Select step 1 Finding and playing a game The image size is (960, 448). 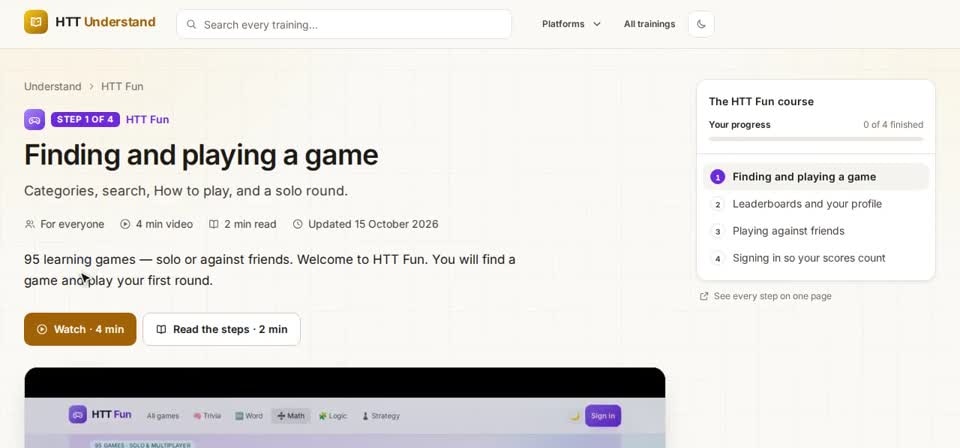tap(816, 177)
